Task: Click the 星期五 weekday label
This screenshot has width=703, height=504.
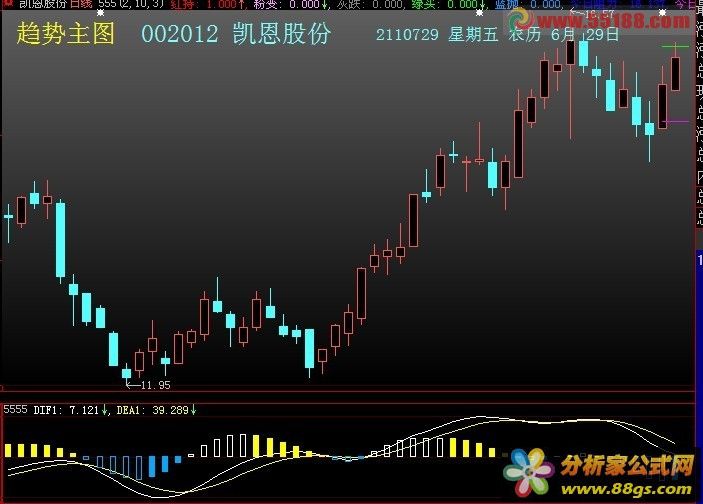Action: (473, 35)
